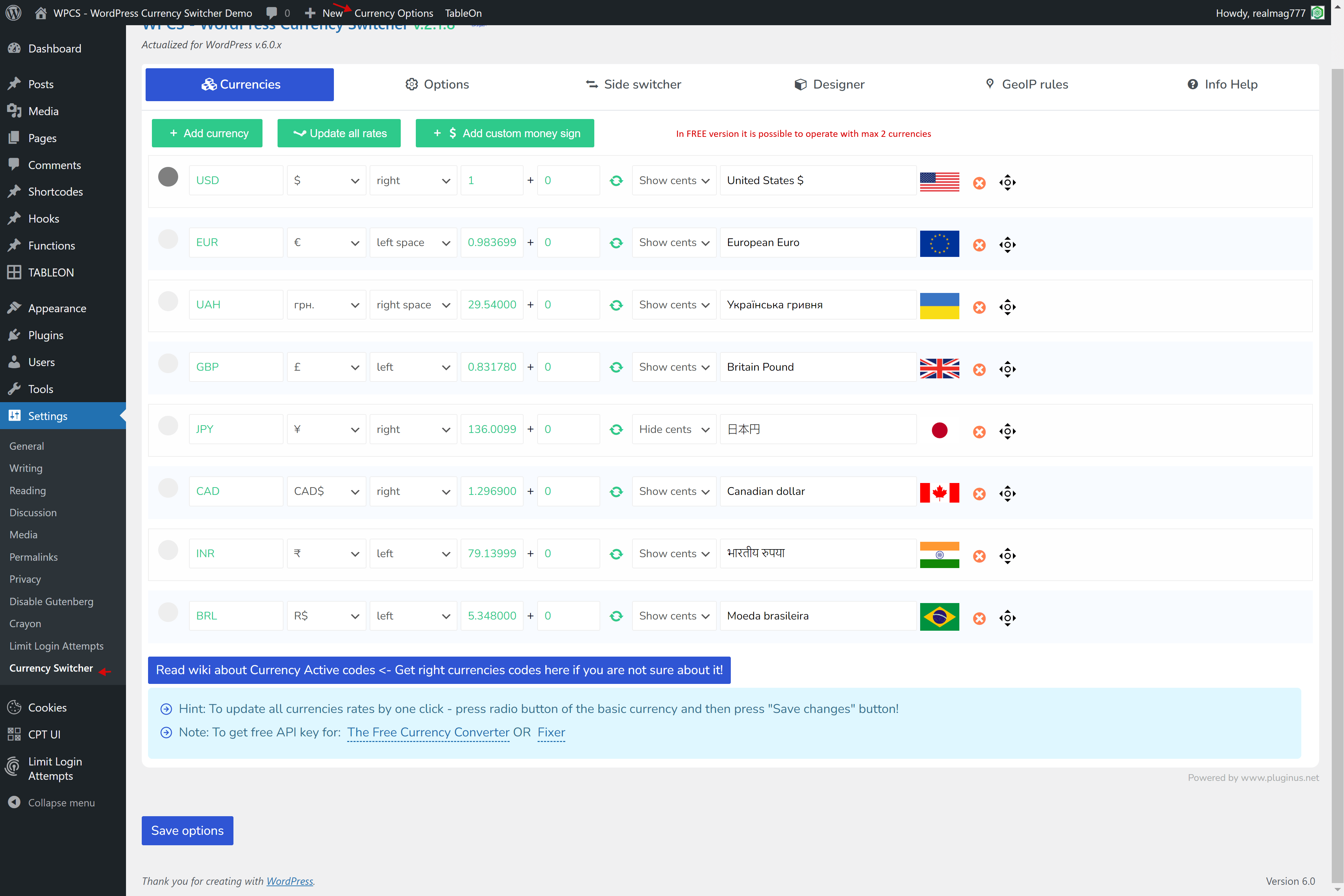Open the comments bubble in admin bar

coord(272,13)
